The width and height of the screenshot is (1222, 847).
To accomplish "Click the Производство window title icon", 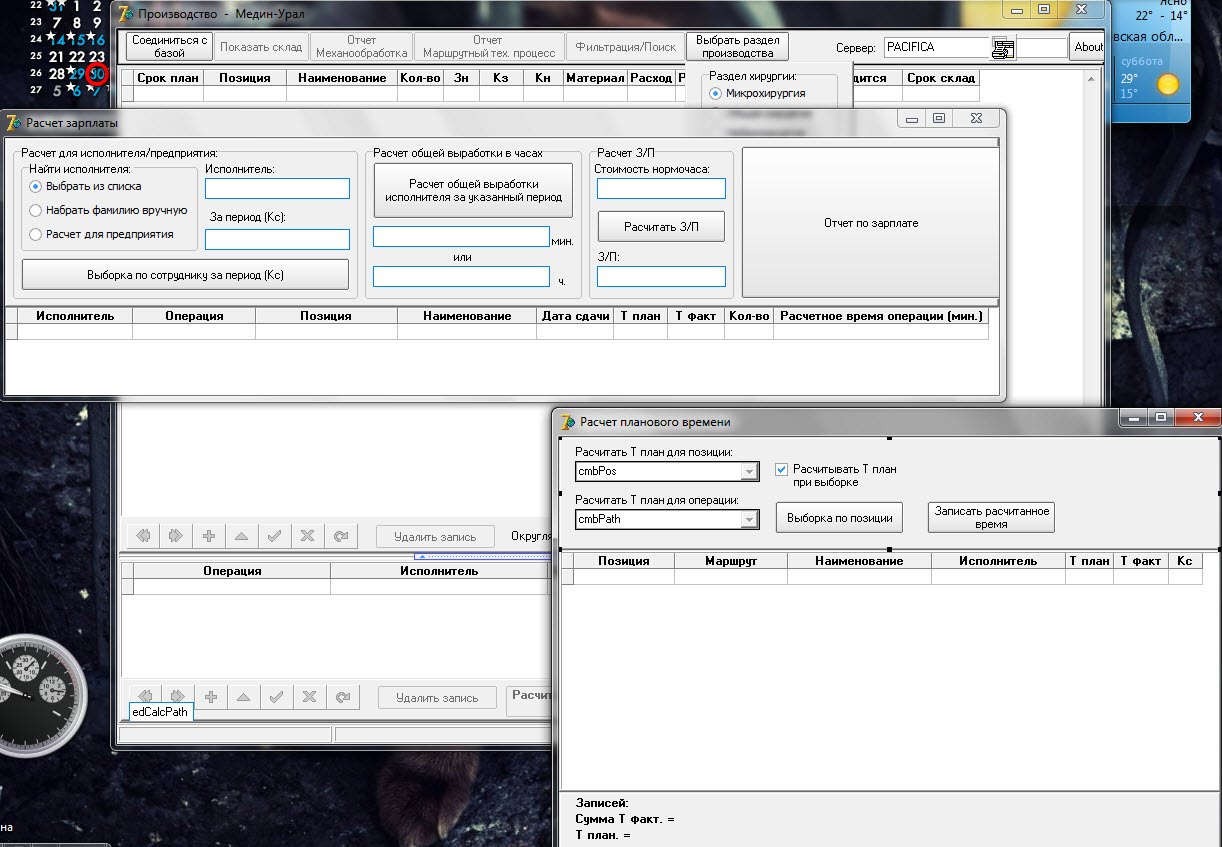I will click(126, 14).
